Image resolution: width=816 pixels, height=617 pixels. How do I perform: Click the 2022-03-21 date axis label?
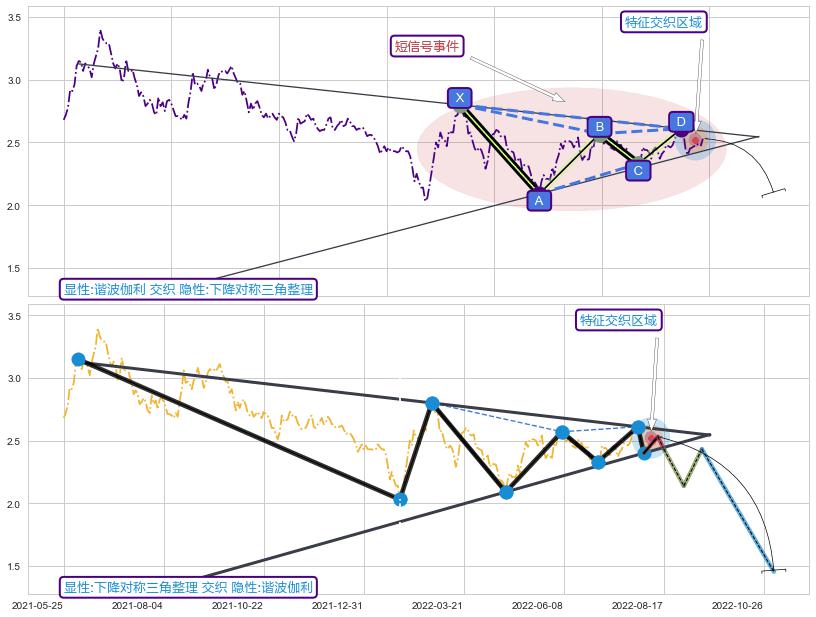pos(437,605)
